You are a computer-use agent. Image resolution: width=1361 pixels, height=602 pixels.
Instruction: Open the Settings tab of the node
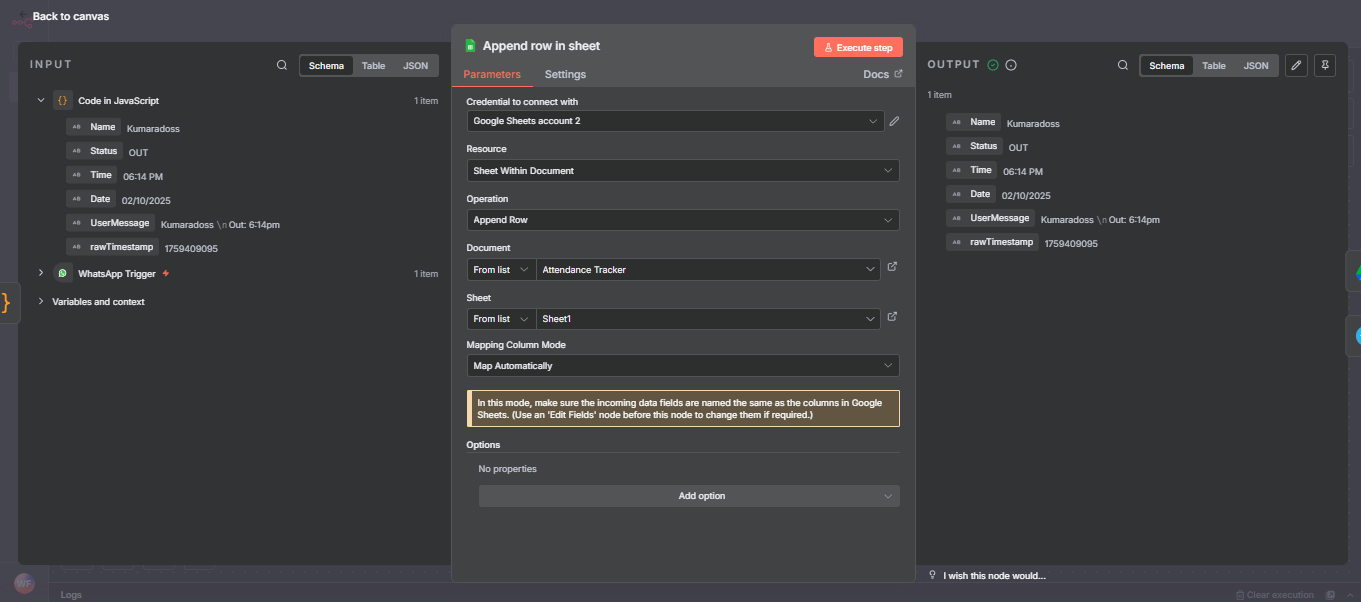(565, 74)
